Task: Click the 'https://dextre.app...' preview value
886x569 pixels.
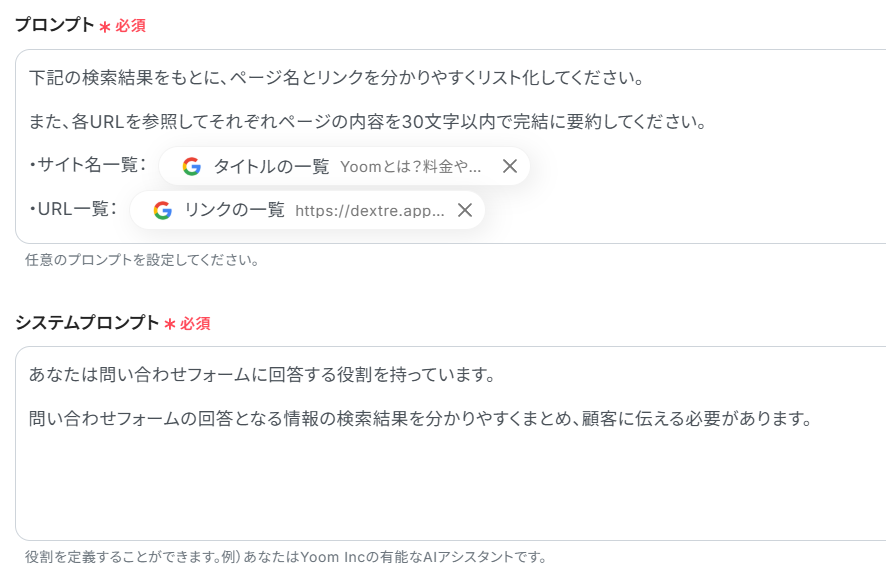Action: (369, 210)
